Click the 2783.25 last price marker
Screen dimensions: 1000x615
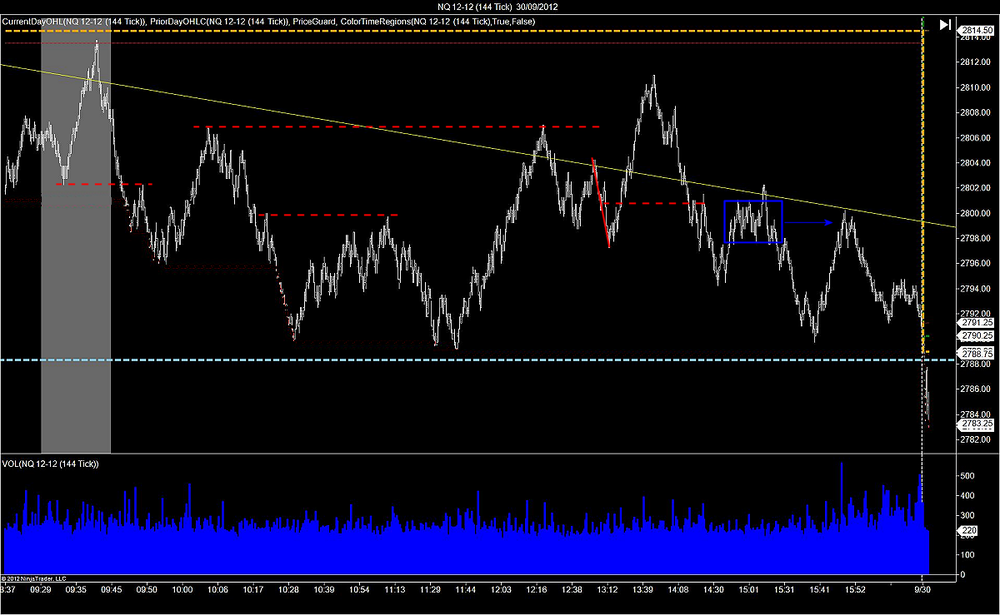[977, 424]
